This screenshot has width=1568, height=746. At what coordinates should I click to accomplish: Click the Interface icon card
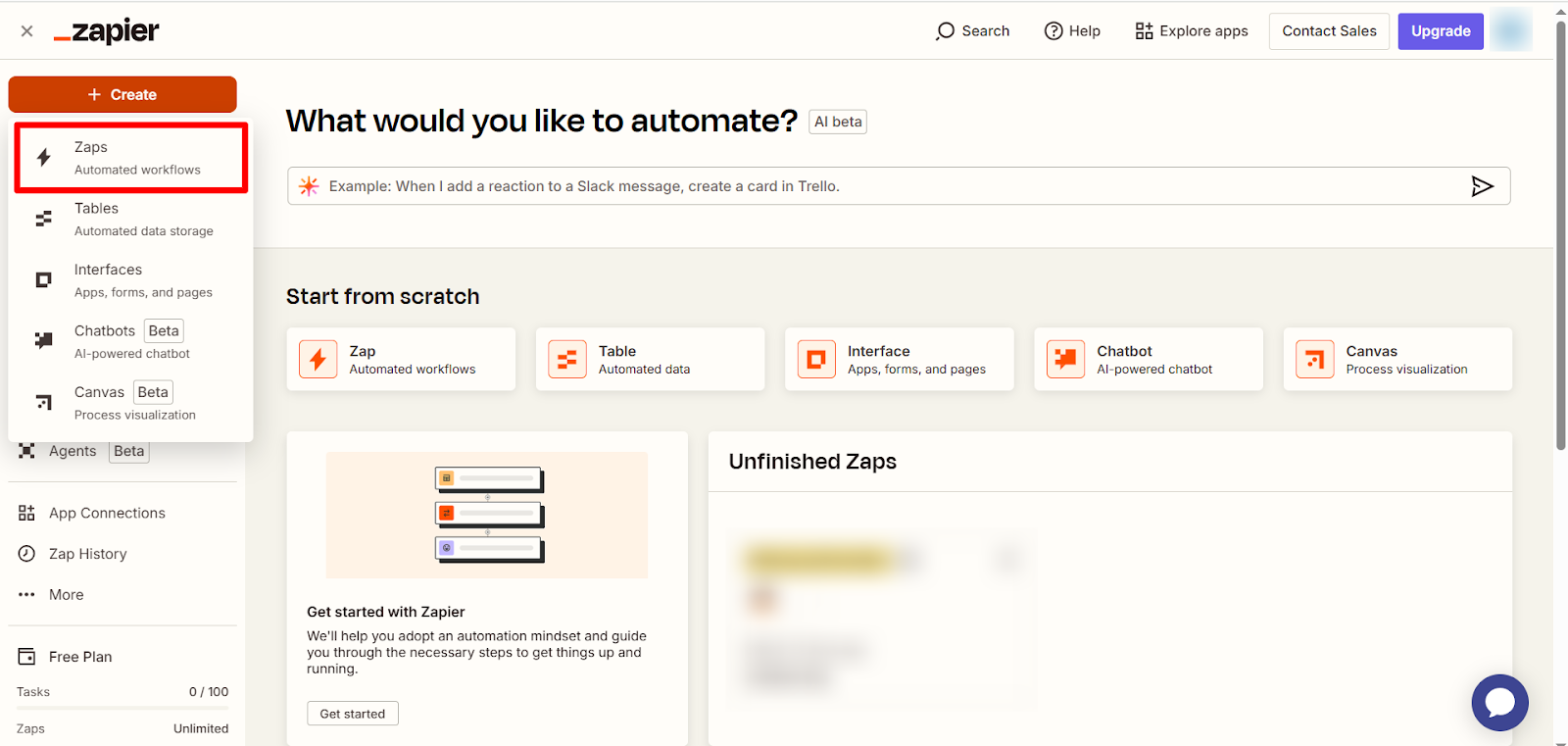816,360
